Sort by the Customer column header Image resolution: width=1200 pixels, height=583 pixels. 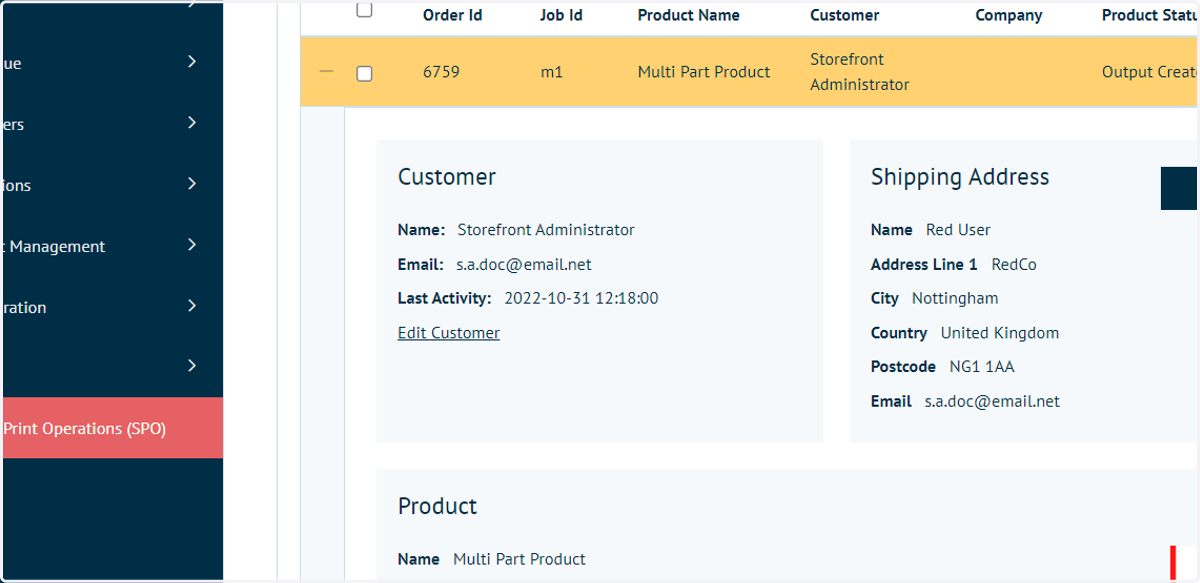coord(844,15)
